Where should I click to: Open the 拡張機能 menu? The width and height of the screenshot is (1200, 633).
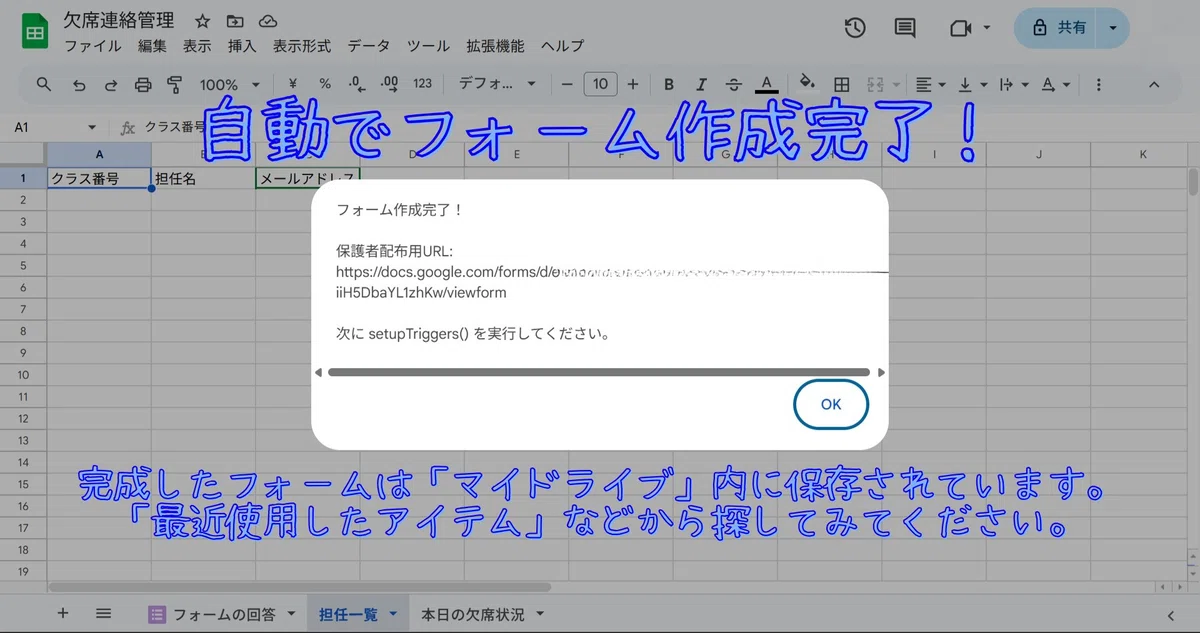[495, 46]
